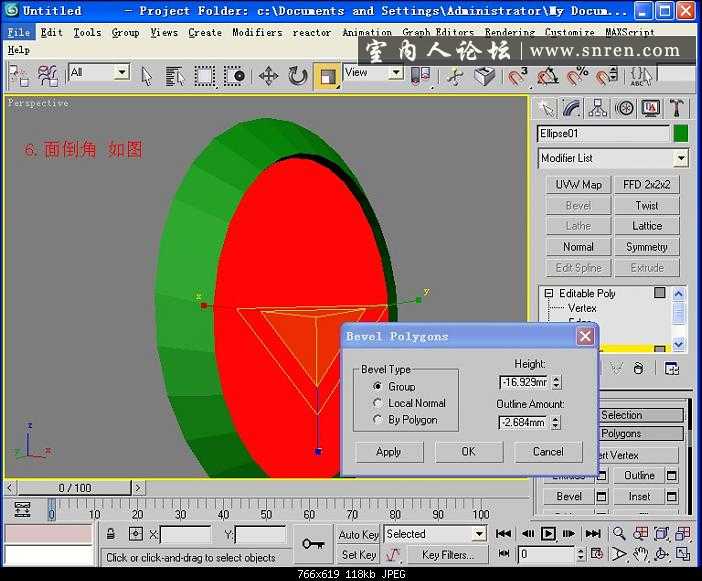Toggle the Spinner Snap icon
Image resolution: width=702 pixels, height=581 pixels.
tap(608, 75)
